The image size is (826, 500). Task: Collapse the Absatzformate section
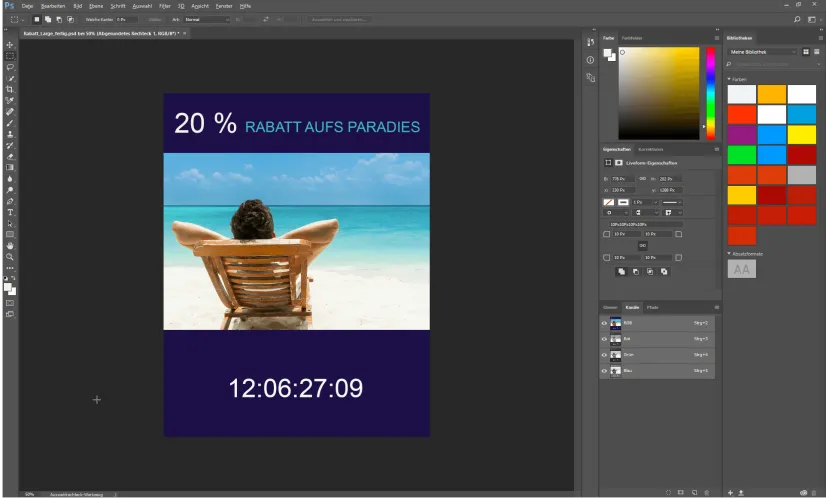coord(729,254)
